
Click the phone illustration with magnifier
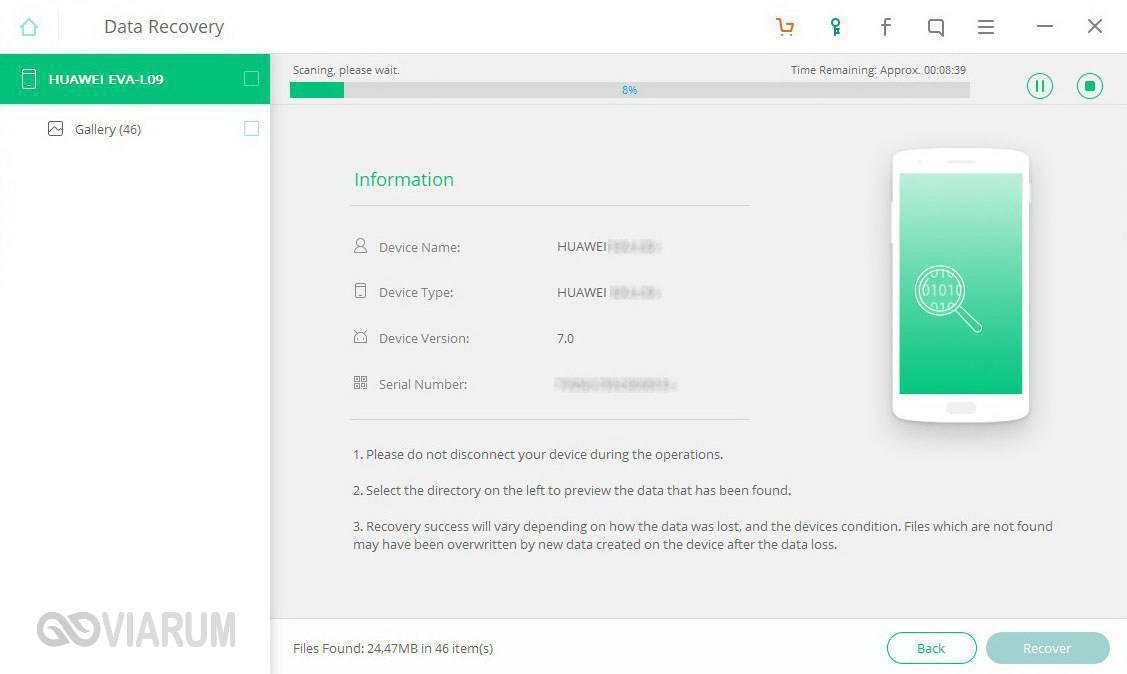coord(960,286)
